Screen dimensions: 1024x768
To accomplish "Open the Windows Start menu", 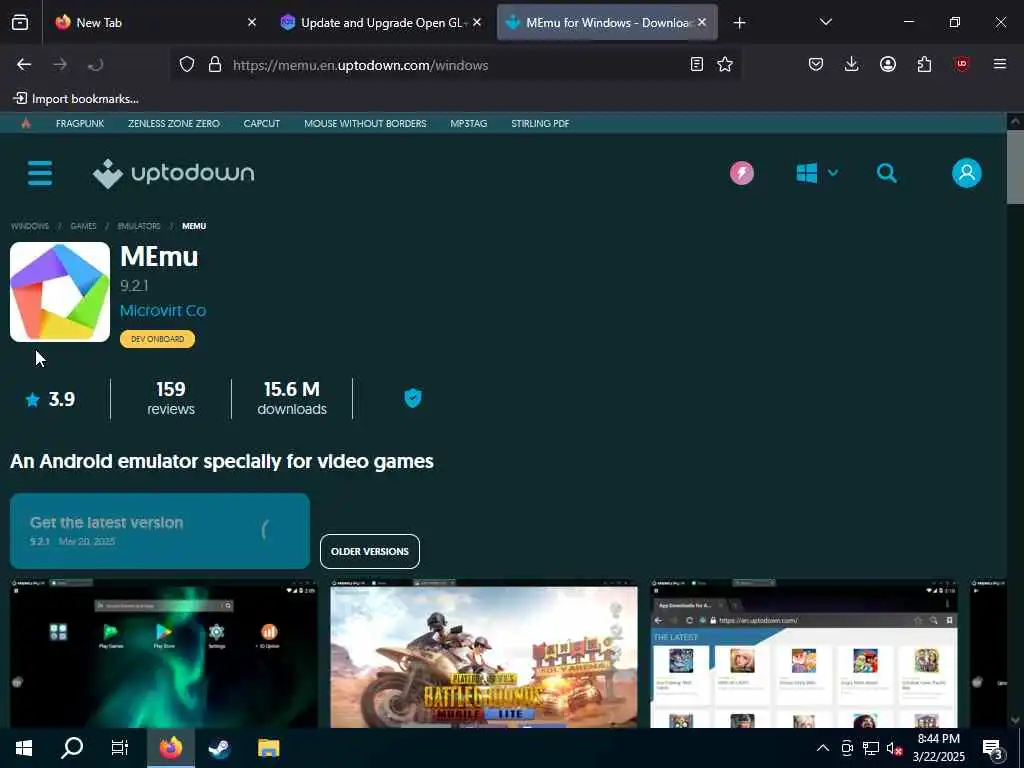I will pyautogui.click(x=24, y=748).
